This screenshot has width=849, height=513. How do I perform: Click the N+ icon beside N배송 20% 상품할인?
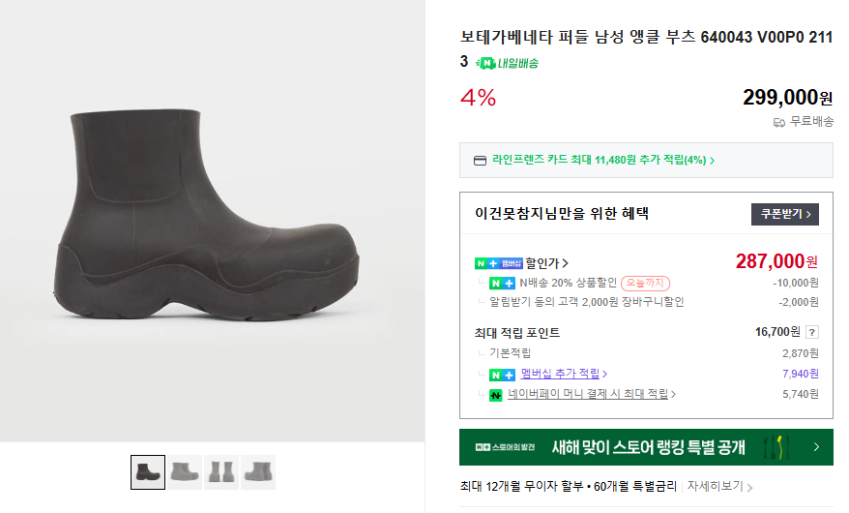pyautogui.click(x=502, y=283)
